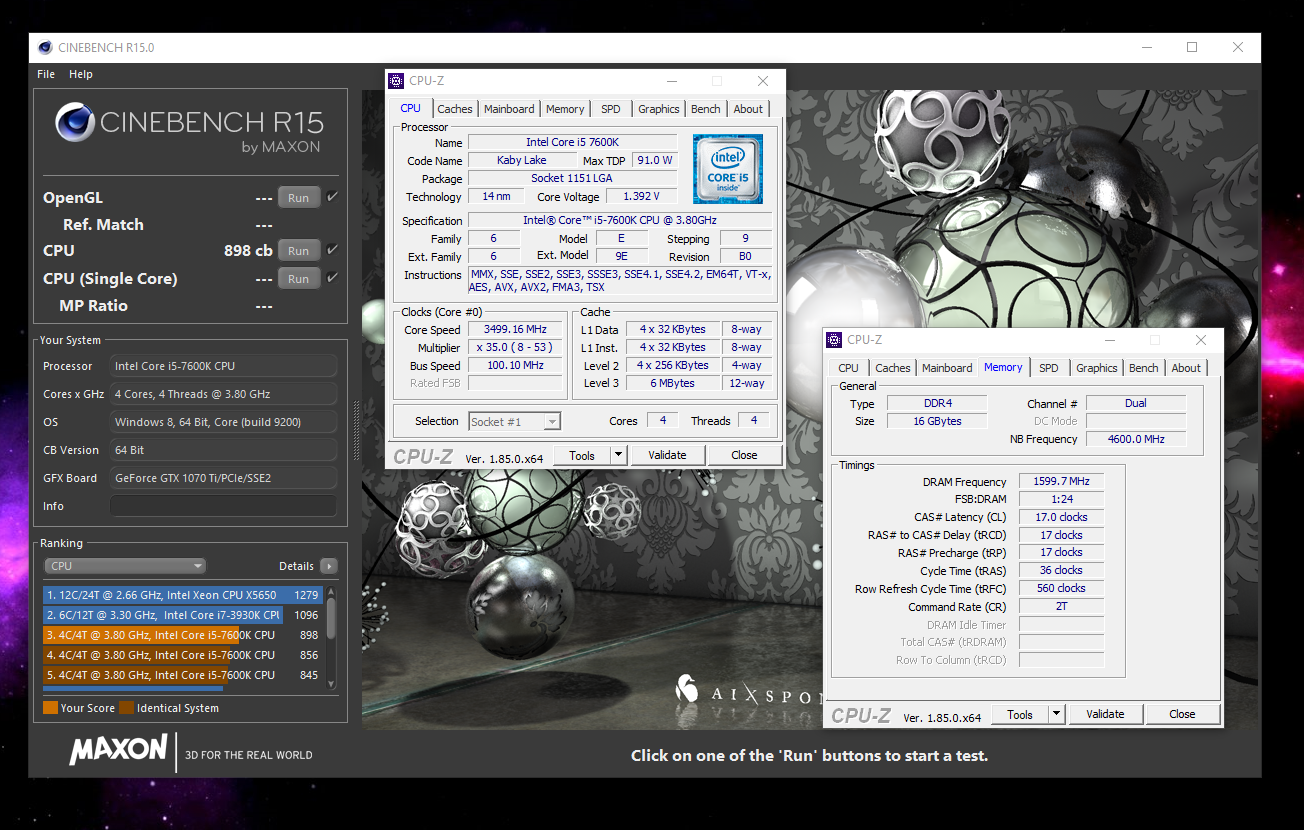Select Caches tab in CPU-Z Memory window
The height and width of the screenshot is (830, 1304).
pyautogui.click(x=893, y=368)
